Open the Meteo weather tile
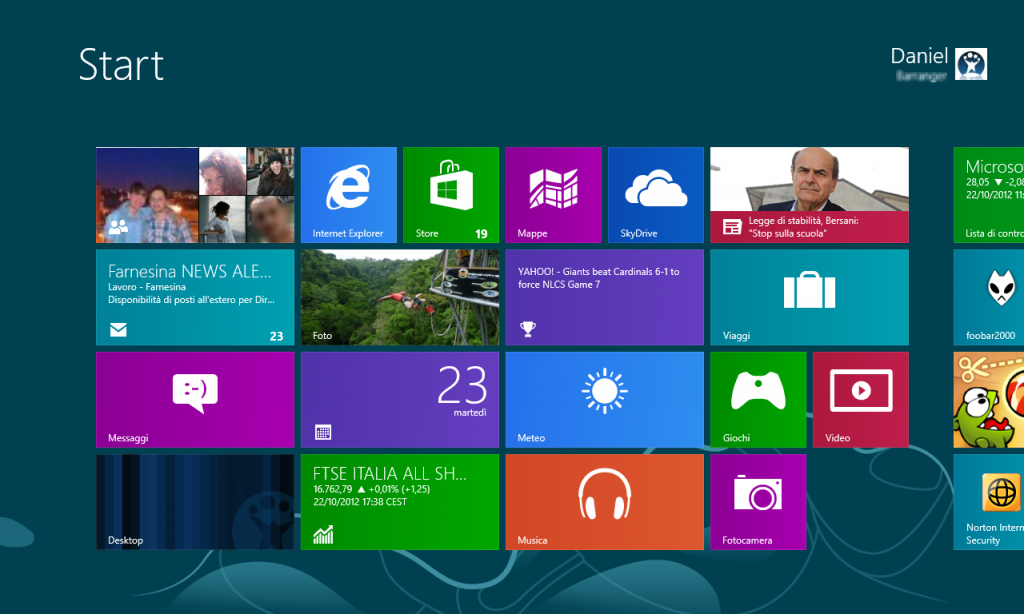The height and width of the screenshot is (614, 1024). coord(605,400)
